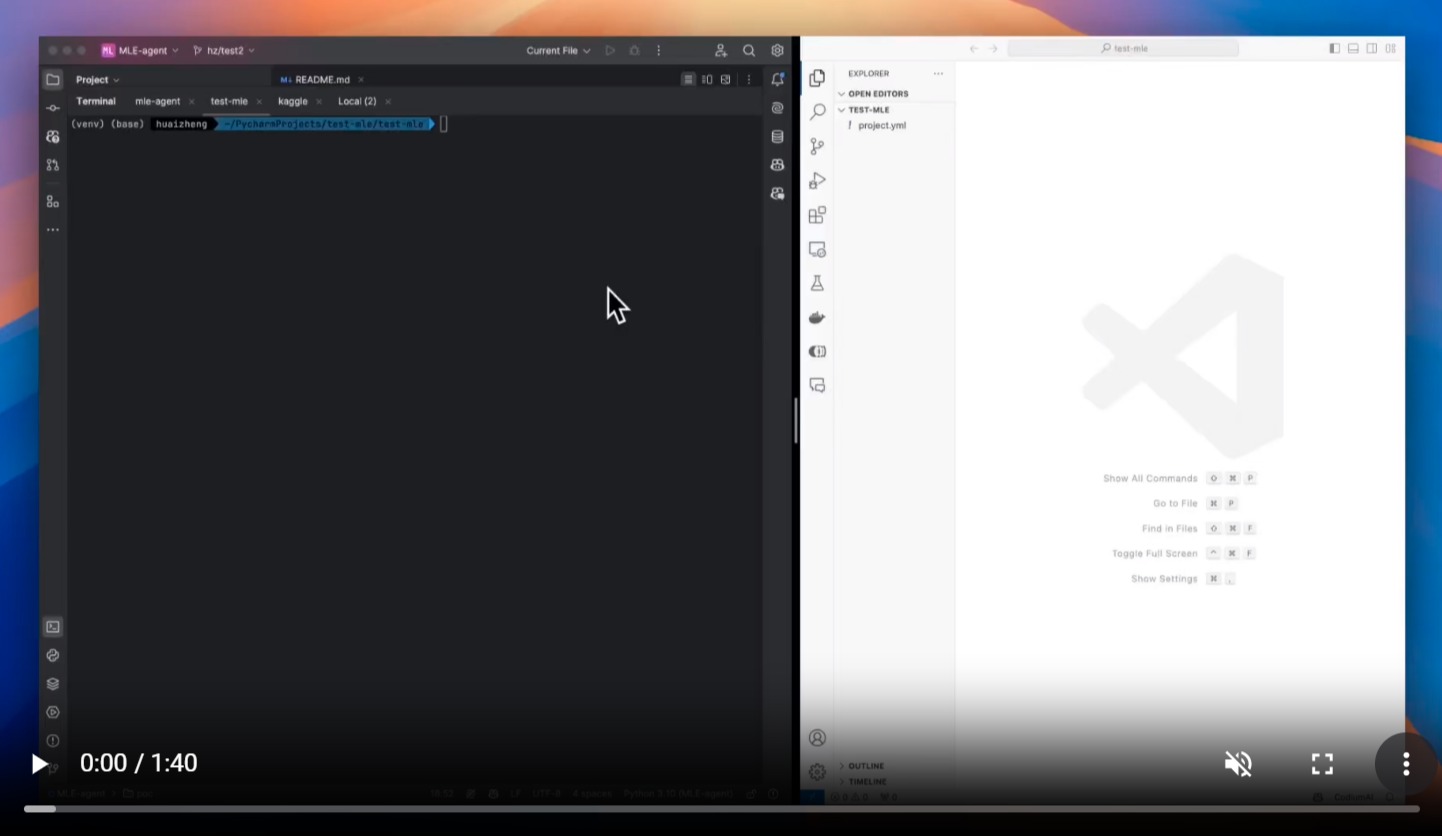Open PyCharm Notifications bell icon

(x=777, y=80)
